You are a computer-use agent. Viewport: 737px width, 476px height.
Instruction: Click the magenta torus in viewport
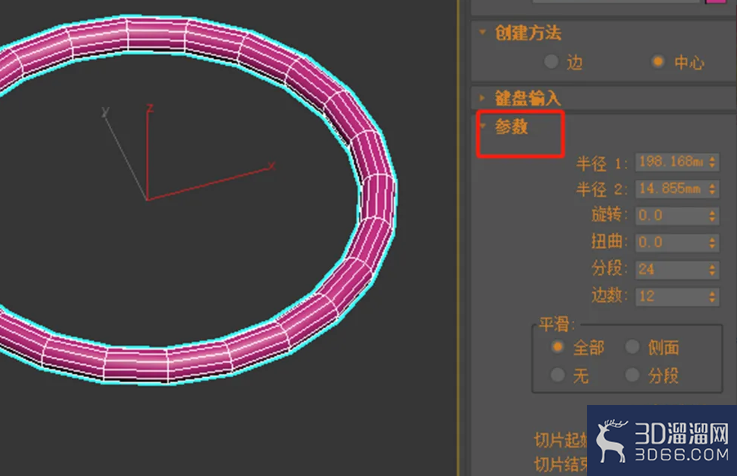[376, 197]
